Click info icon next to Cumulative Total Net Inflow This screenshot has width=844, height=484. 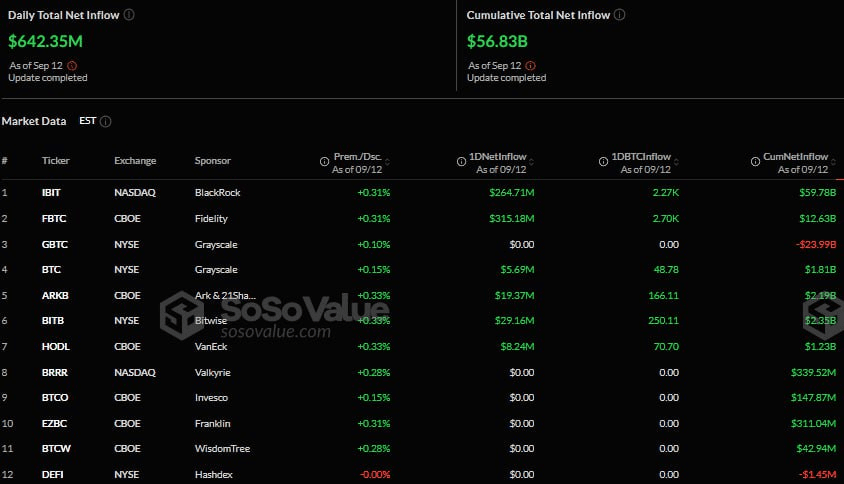point(620,15)
